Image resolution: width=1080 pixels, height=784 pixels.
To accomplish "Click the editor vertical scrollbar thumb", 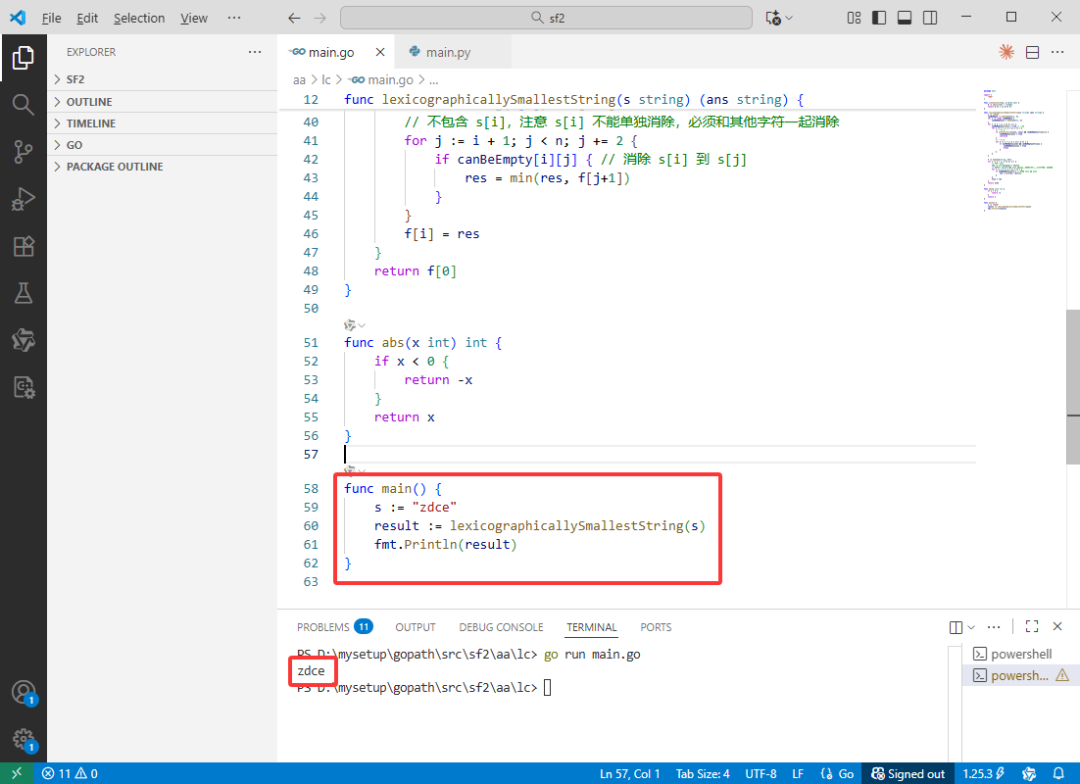I will [1072, 387].
